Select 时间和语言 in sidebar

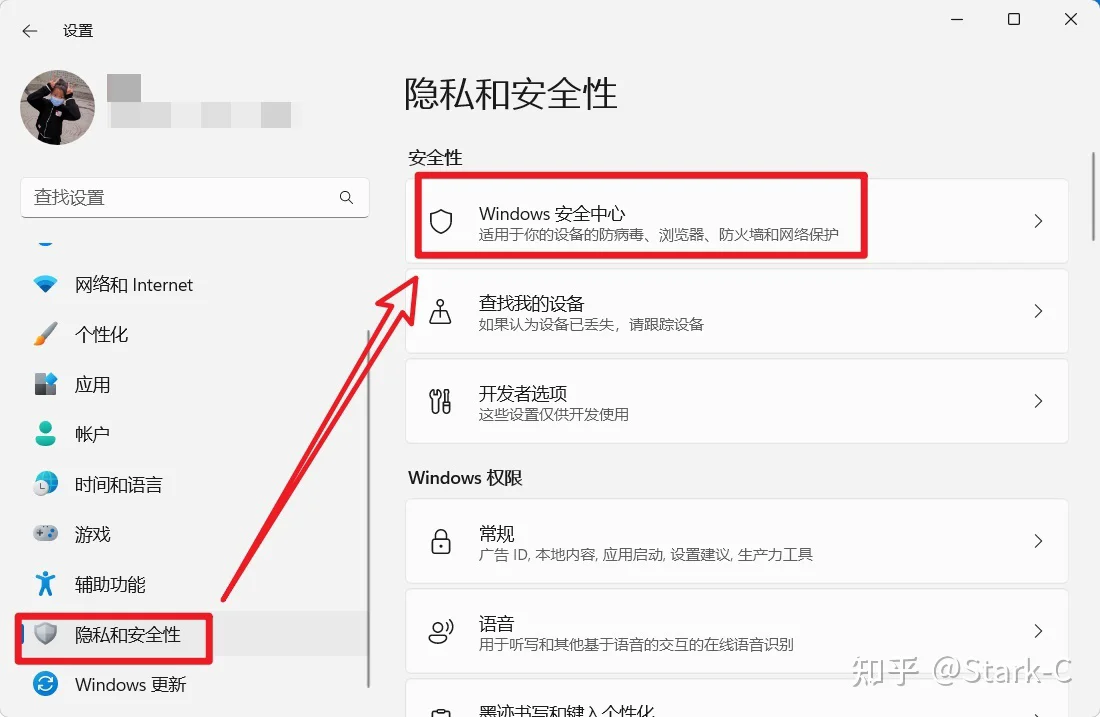click(x=119, y=484)
